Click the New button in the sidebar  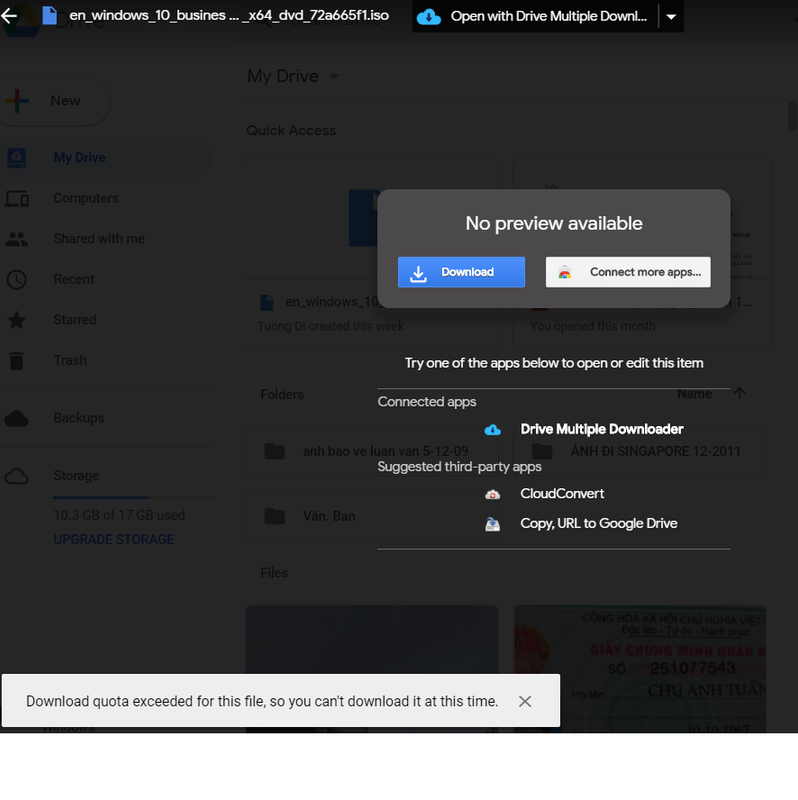pyautogui.click(x=54, y=101)
